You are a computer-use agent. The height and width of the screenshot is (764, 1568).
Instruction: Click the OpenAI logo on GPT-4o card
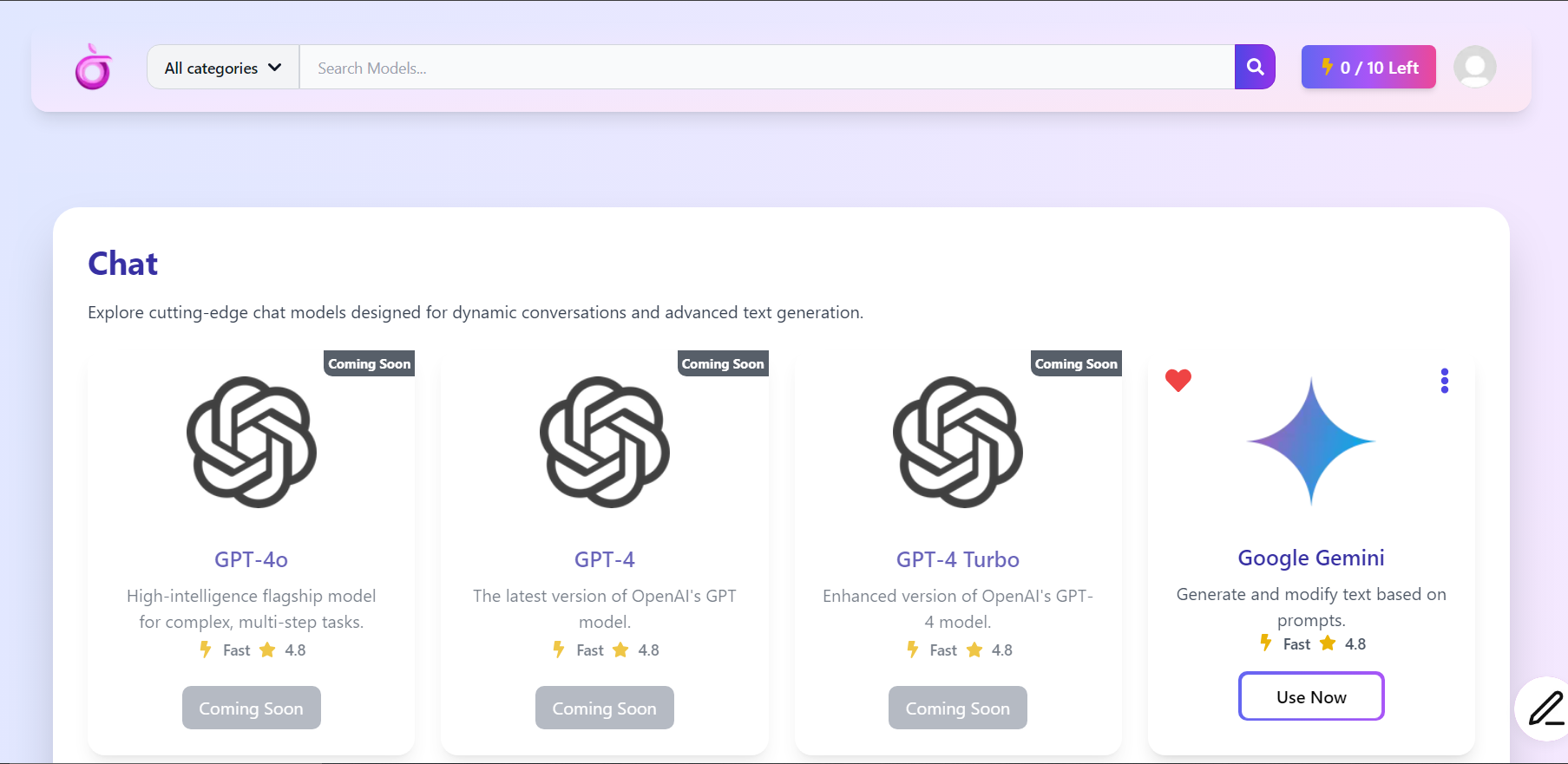252,442
